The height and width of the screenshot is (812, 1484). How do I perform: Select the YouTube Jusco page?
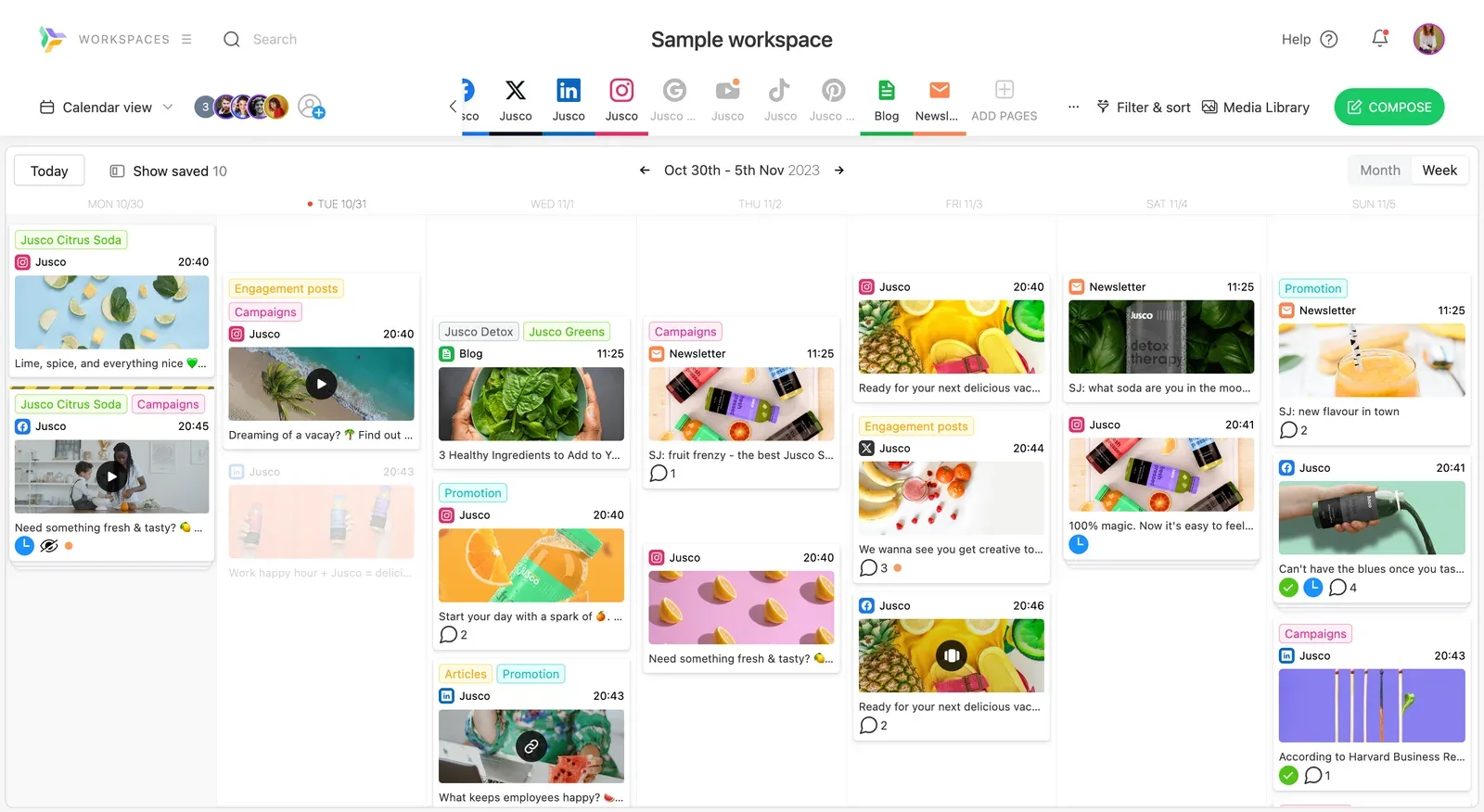click(728, 101)
